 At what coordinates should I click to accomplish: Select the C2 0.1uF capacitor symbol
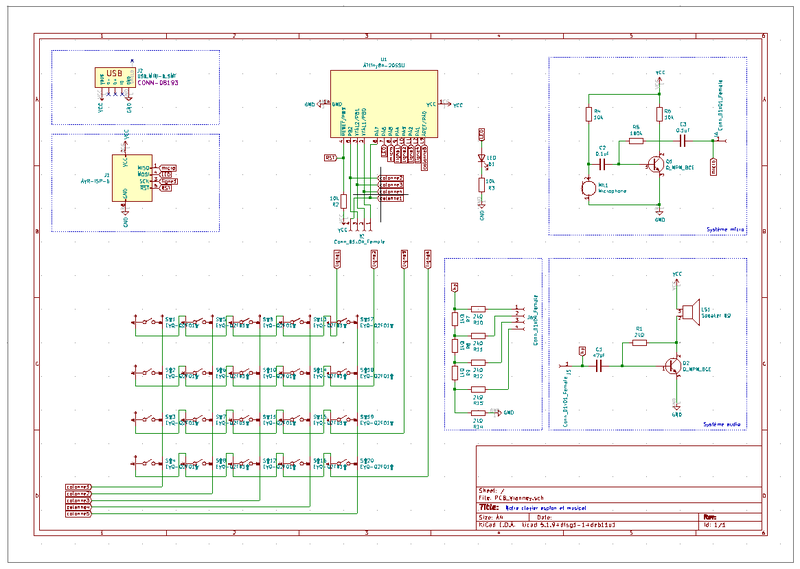[602, 161]
